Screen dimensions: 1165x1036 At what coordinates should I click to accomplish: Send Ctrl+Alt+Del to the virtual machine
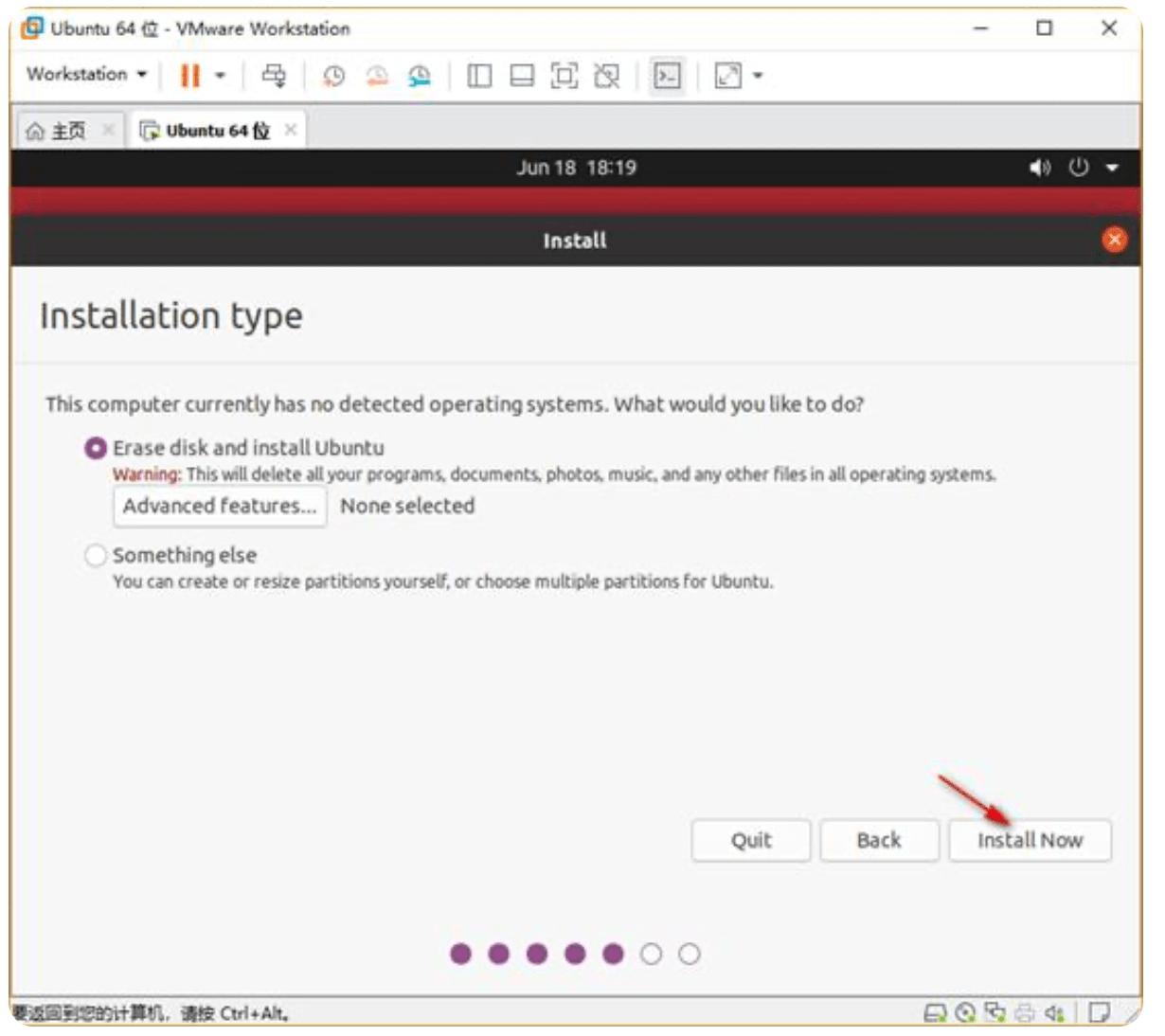click(274, 76)
